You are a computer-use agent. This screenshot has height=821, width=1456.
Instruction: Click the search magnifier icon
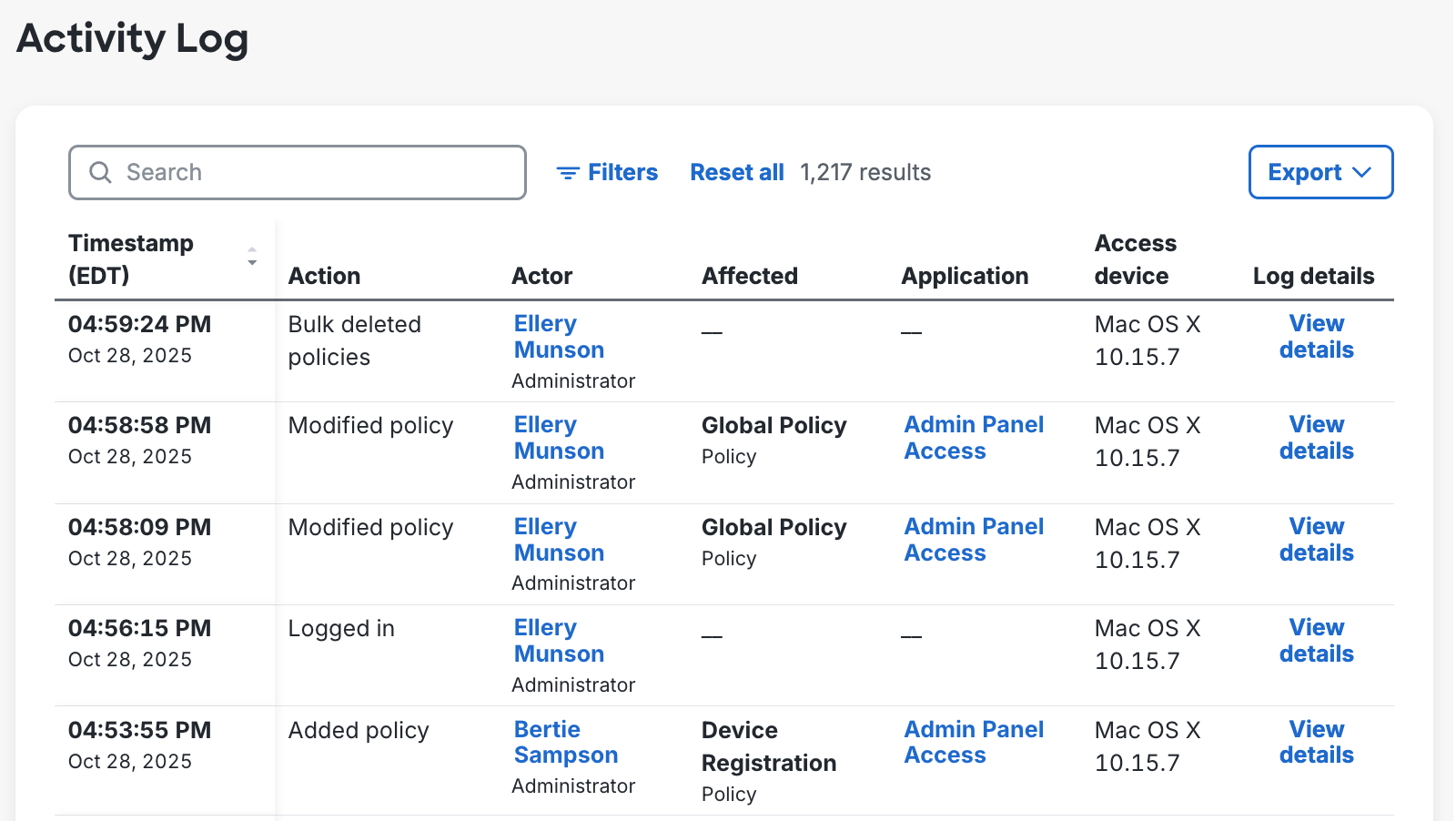point(101,172)
